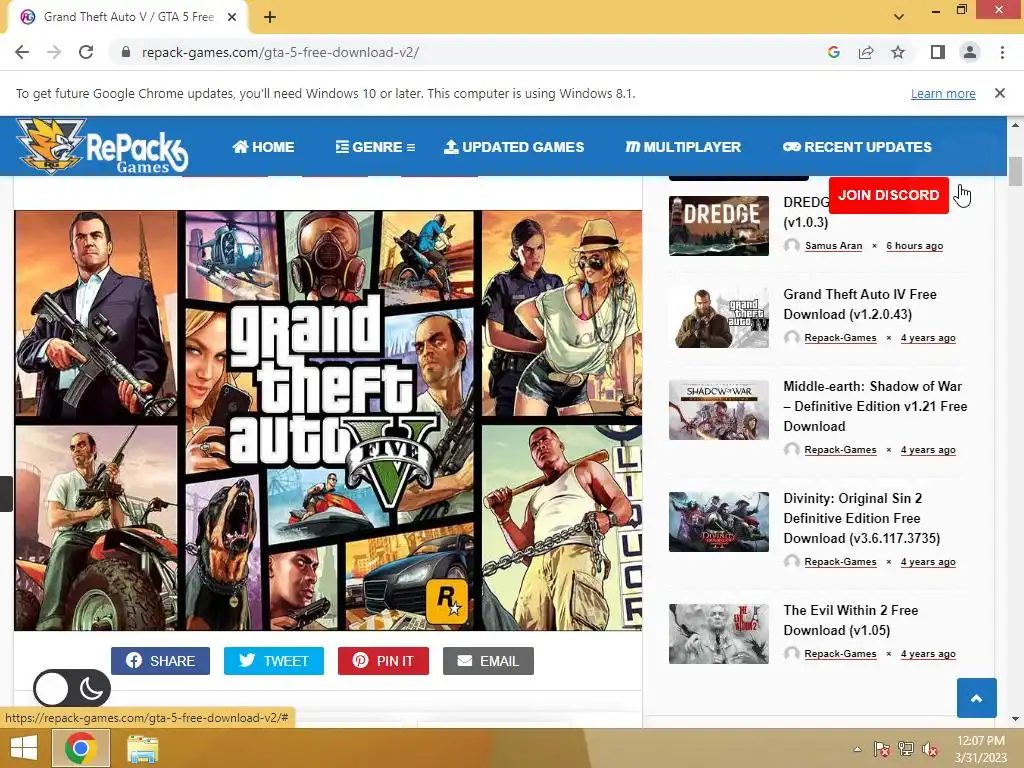Share the post on Facebook
This screenshot has height=768, width=1024.
coord(160,661)
